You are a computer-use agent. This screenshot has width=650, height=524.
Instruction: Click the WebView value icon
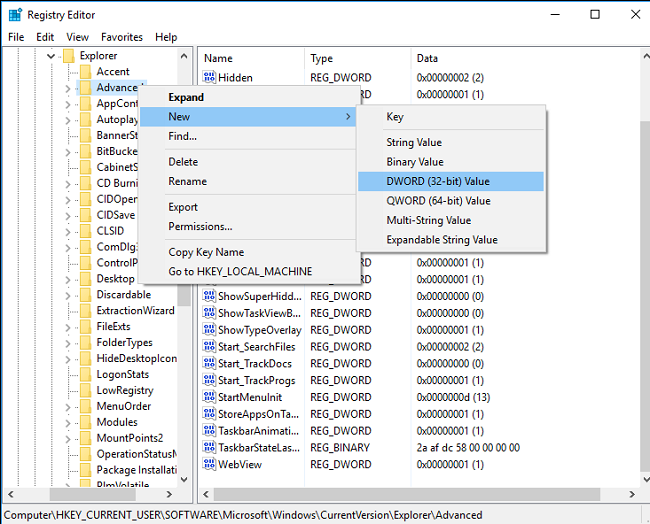(210, 465)
